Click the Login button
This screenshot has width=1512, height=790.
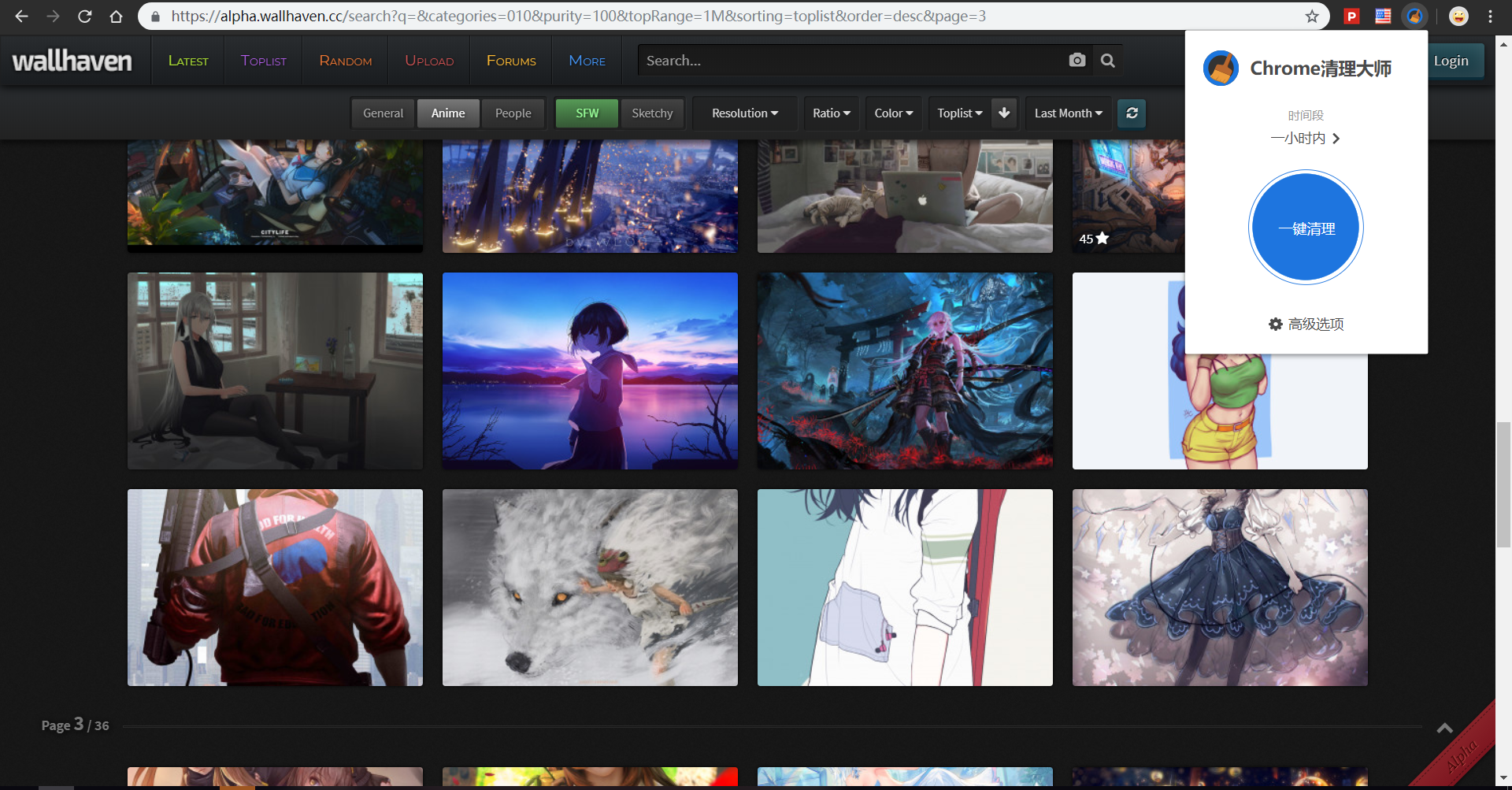[x=1451, y=61]
